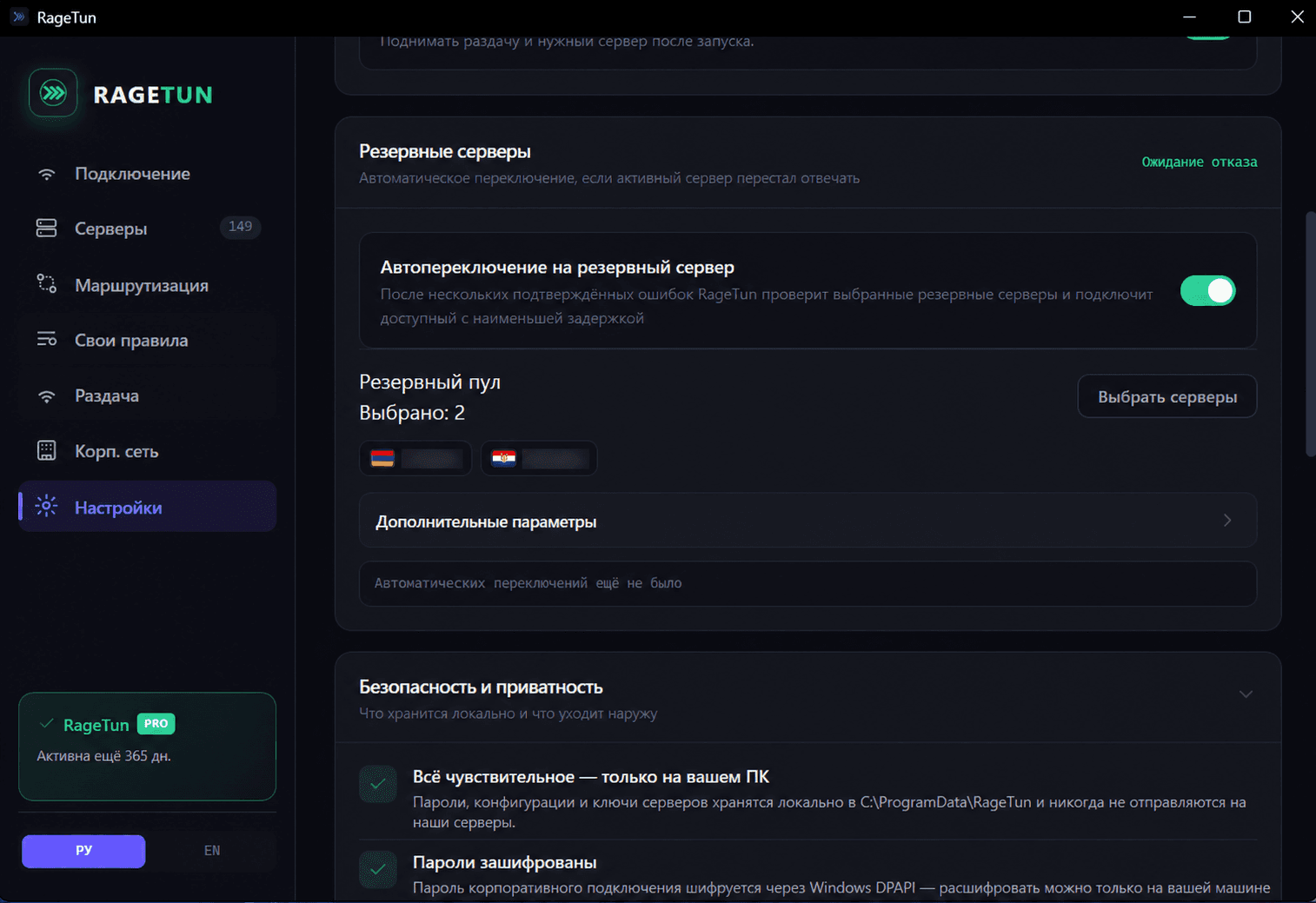Click the Выбрано: 2 text
This screenshot has height=903, width=1316.
(x=412, y=413)
